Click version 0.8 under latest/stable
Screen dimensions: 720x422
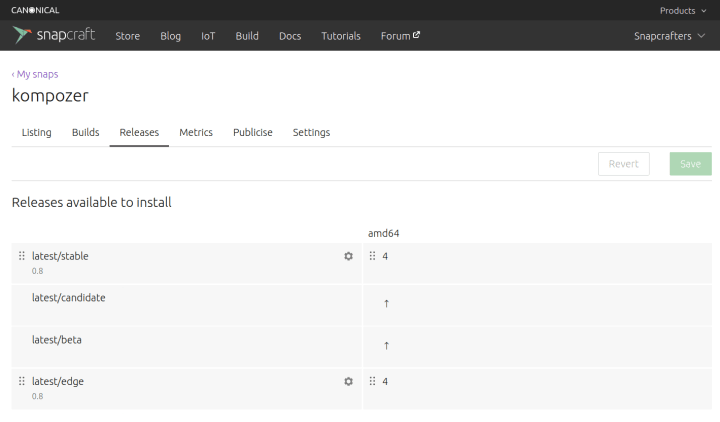click(x=37, y=271)
